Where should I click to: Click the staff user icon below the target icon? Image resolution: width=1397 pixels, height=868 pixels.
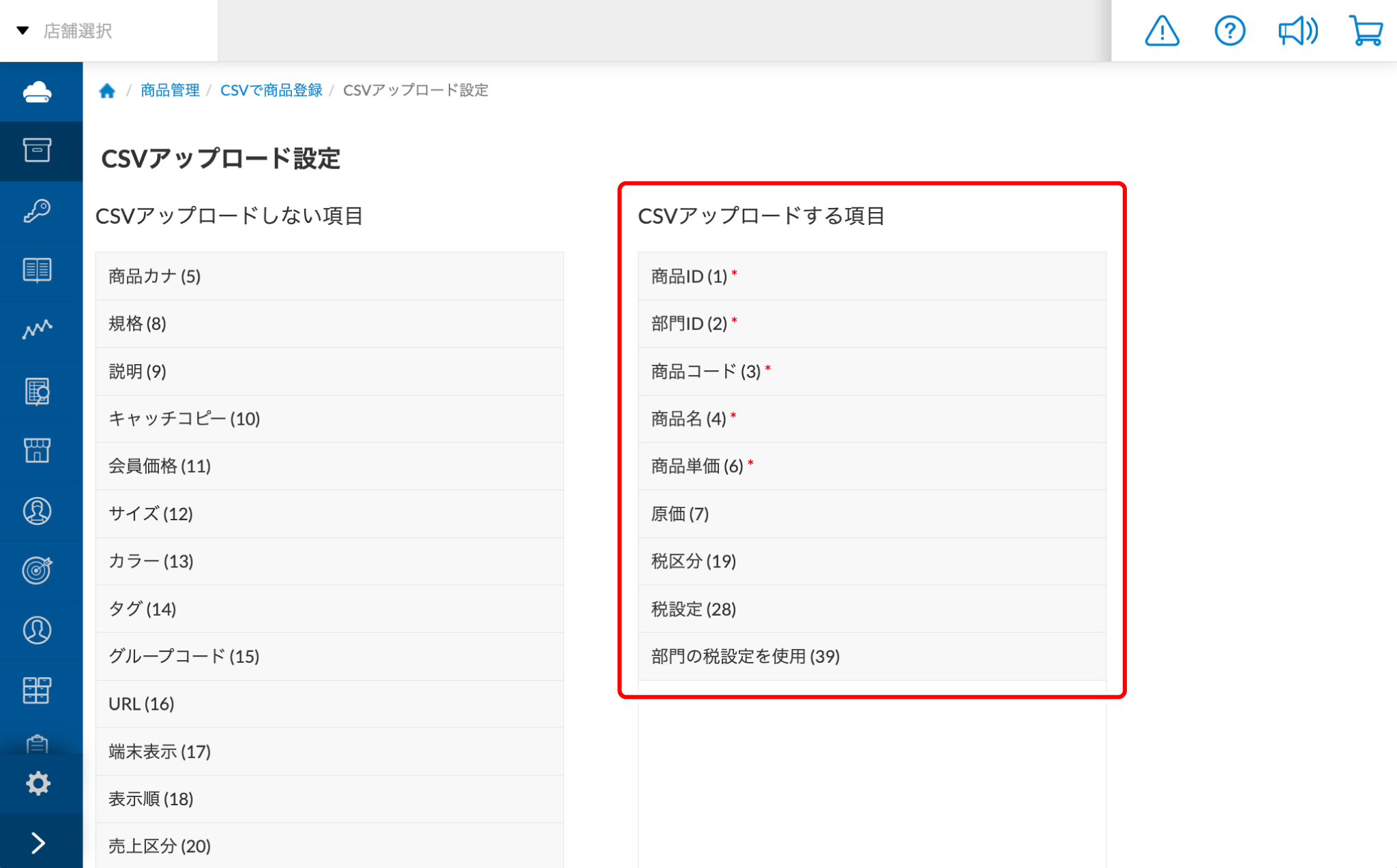38,630
